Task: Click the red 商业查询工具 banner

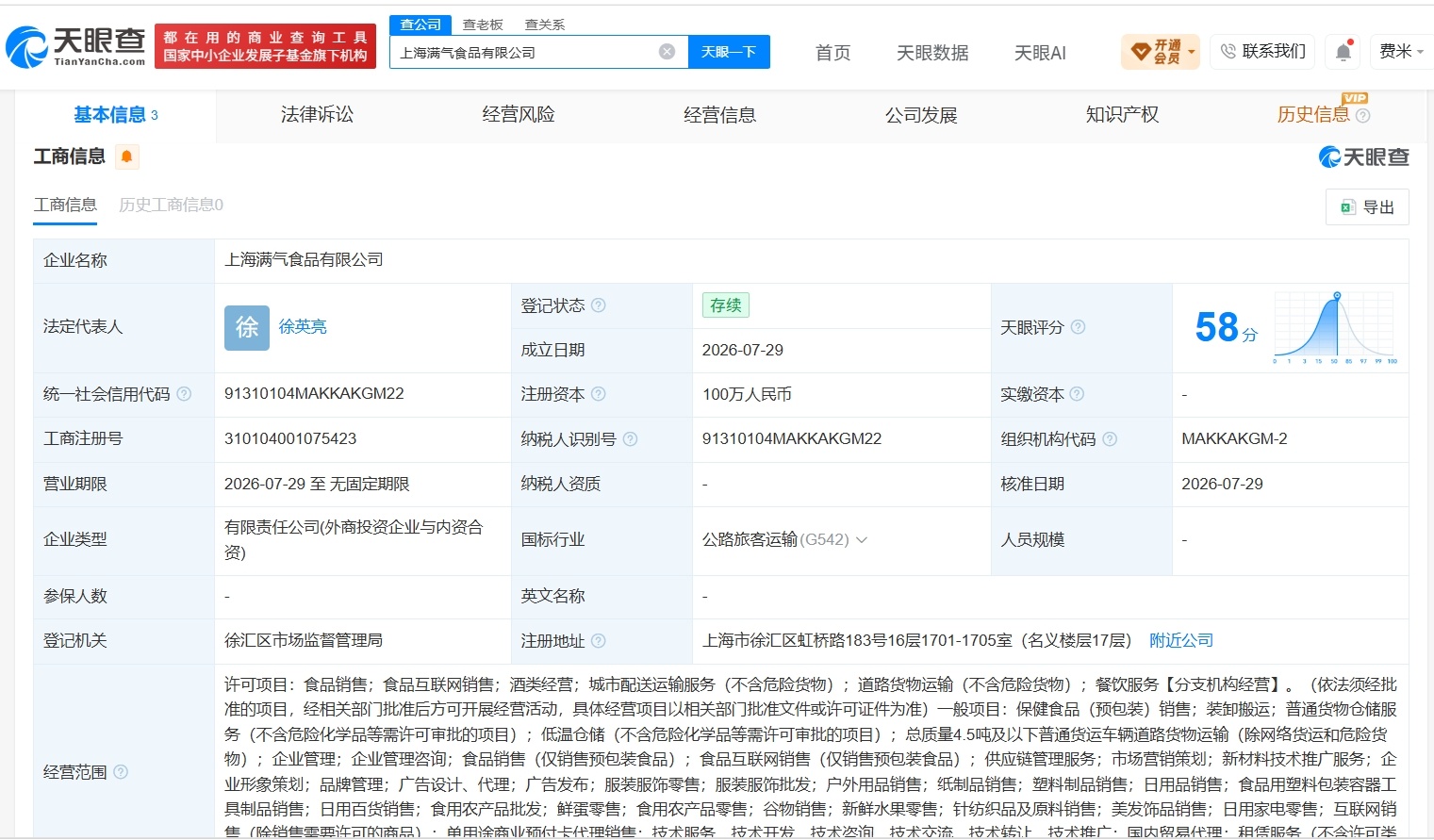Action: tap(265, 46)
